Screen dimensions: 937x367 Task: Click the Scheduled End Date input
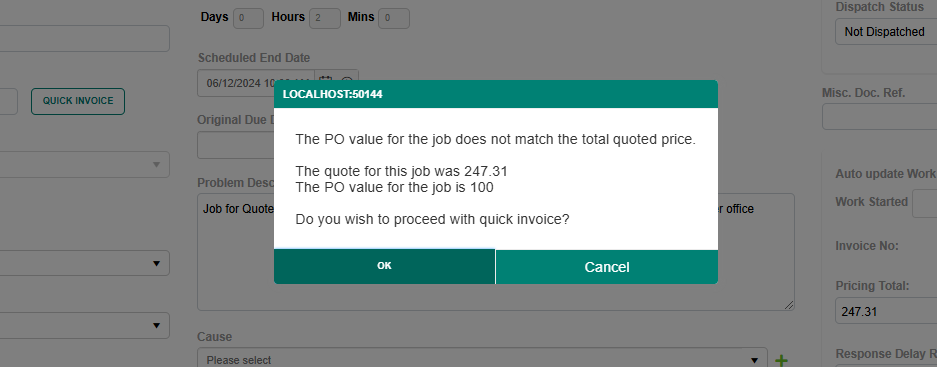pos(257,83)
